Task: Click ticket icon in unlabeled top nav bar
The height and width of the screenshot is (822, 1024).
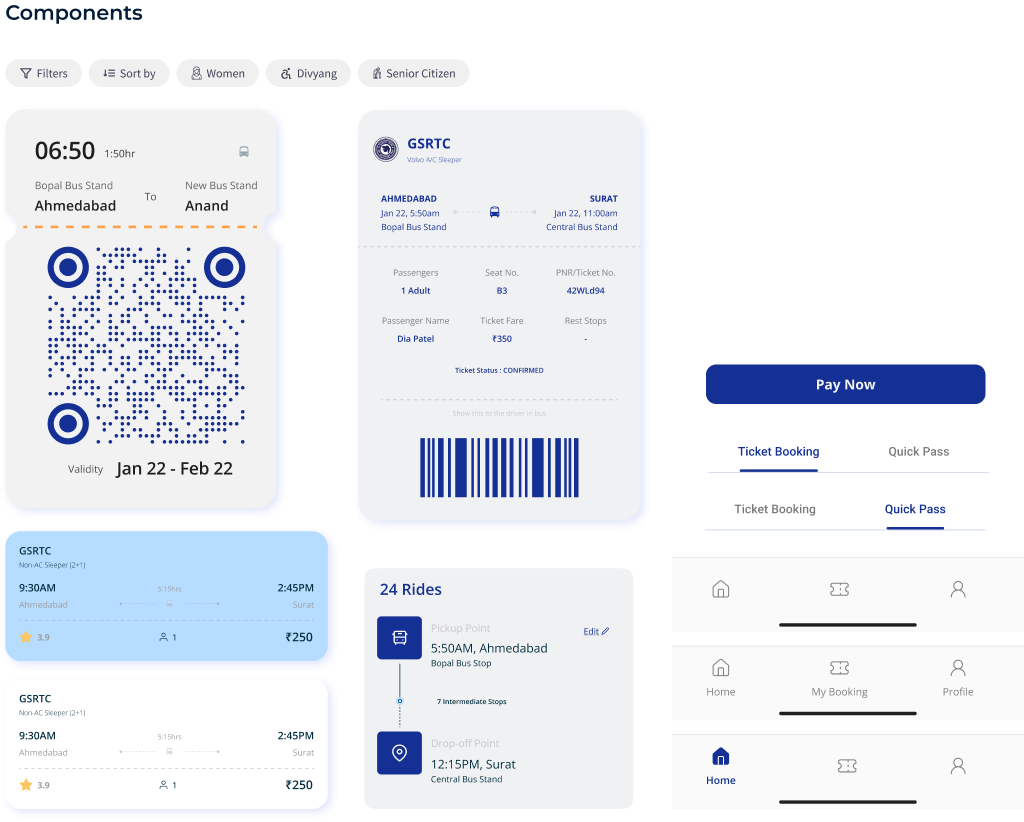Action: [839, 590]
